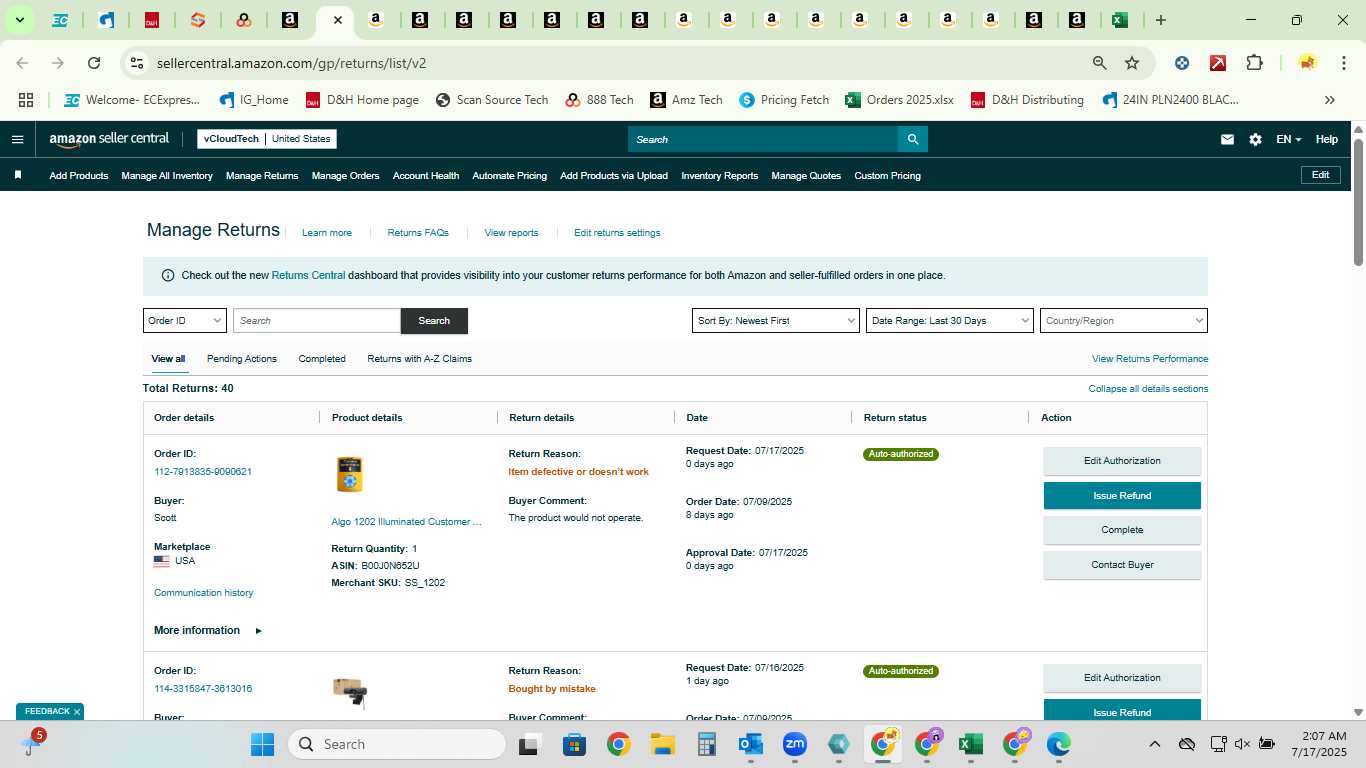This screenshot has width=1366, height=768.
Task: Open Chrome menu three dots
Action: pyautogui.click(x=1343, y=63)
